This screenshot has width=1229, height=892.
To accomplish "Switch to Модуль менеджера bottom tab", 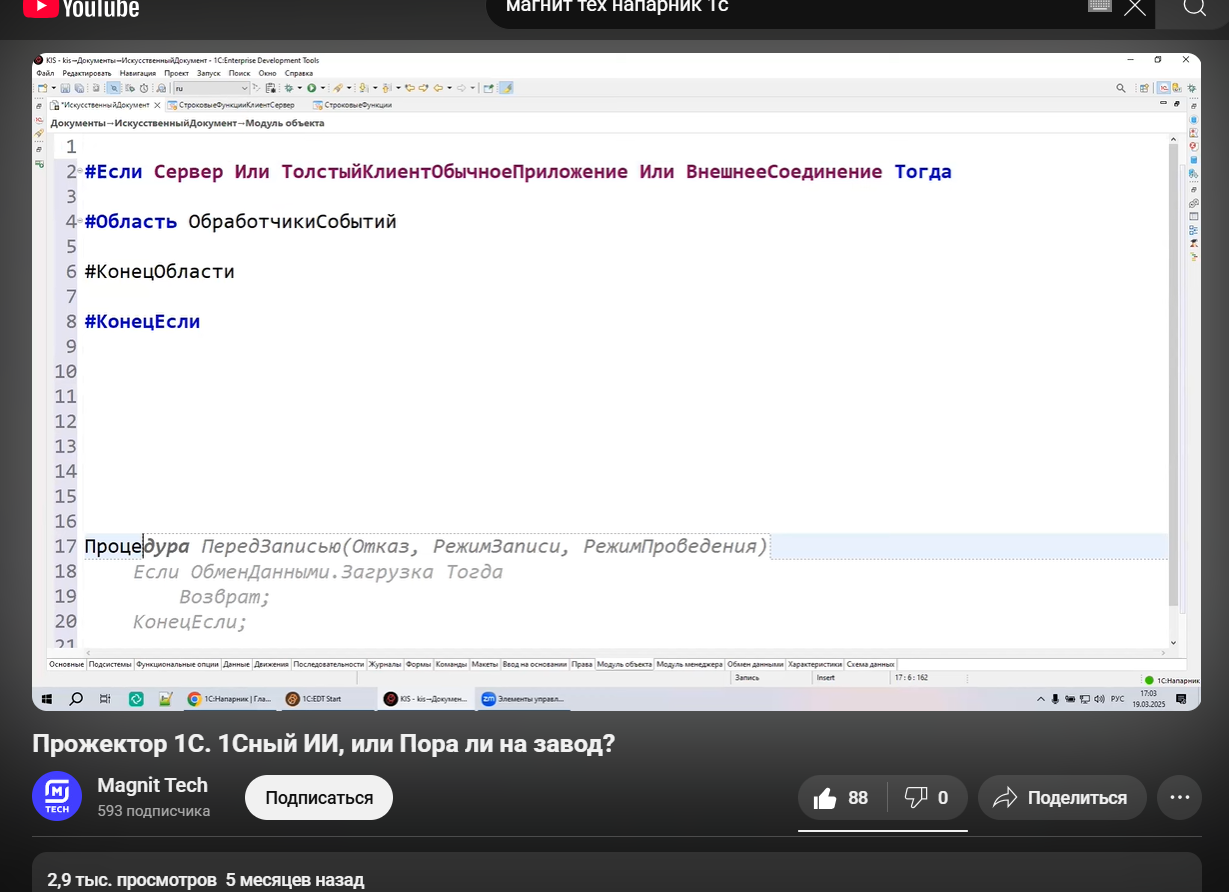I will [x=689, y=664].
